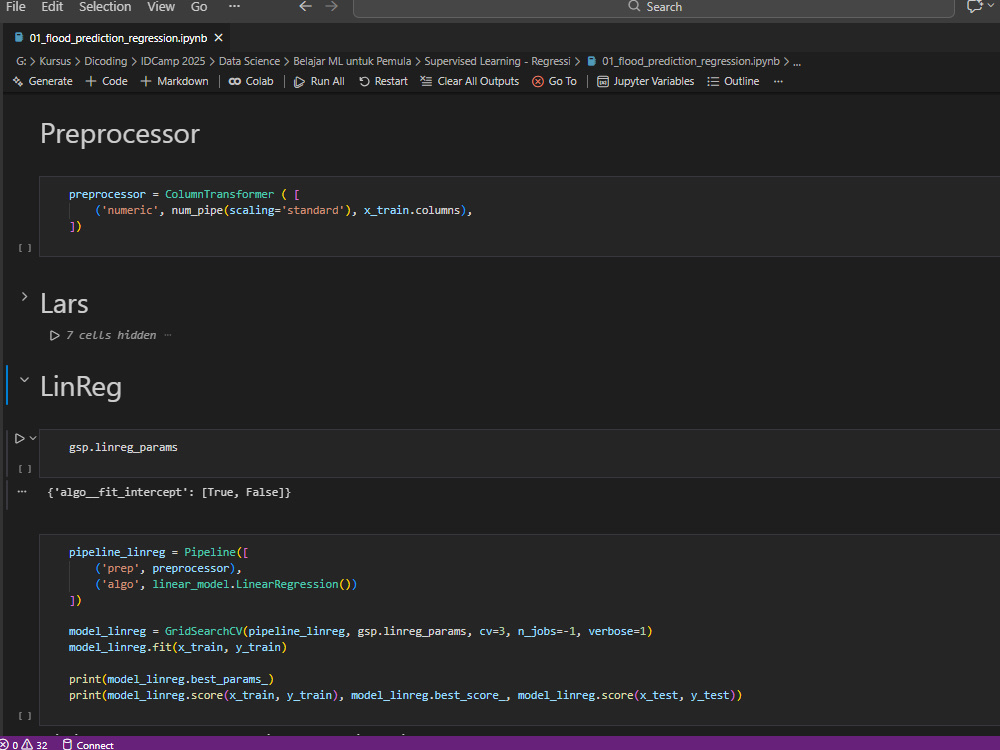This screenshot has width=1000, height=750.
Task: Click the print(model_linreg.best_params_) line
Action: click(x=171, y=679)
